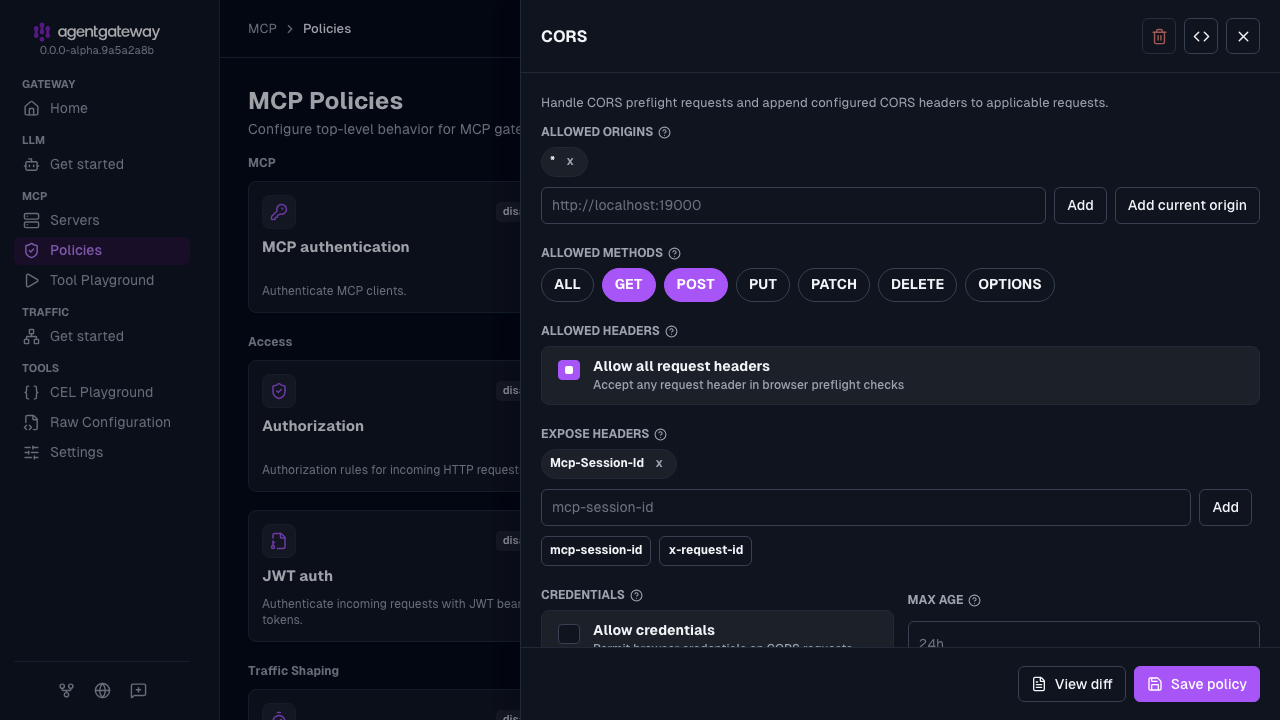This screenshot has height=720, width=1280.
Task: Remove the Mcp-Session-Id exposed header
Action: click(x=659, y=464)
